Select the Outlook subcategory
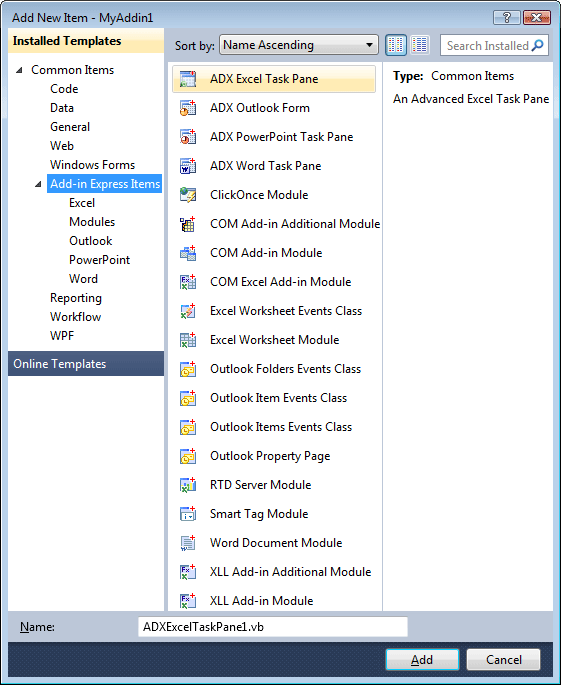 click(91, 241)
